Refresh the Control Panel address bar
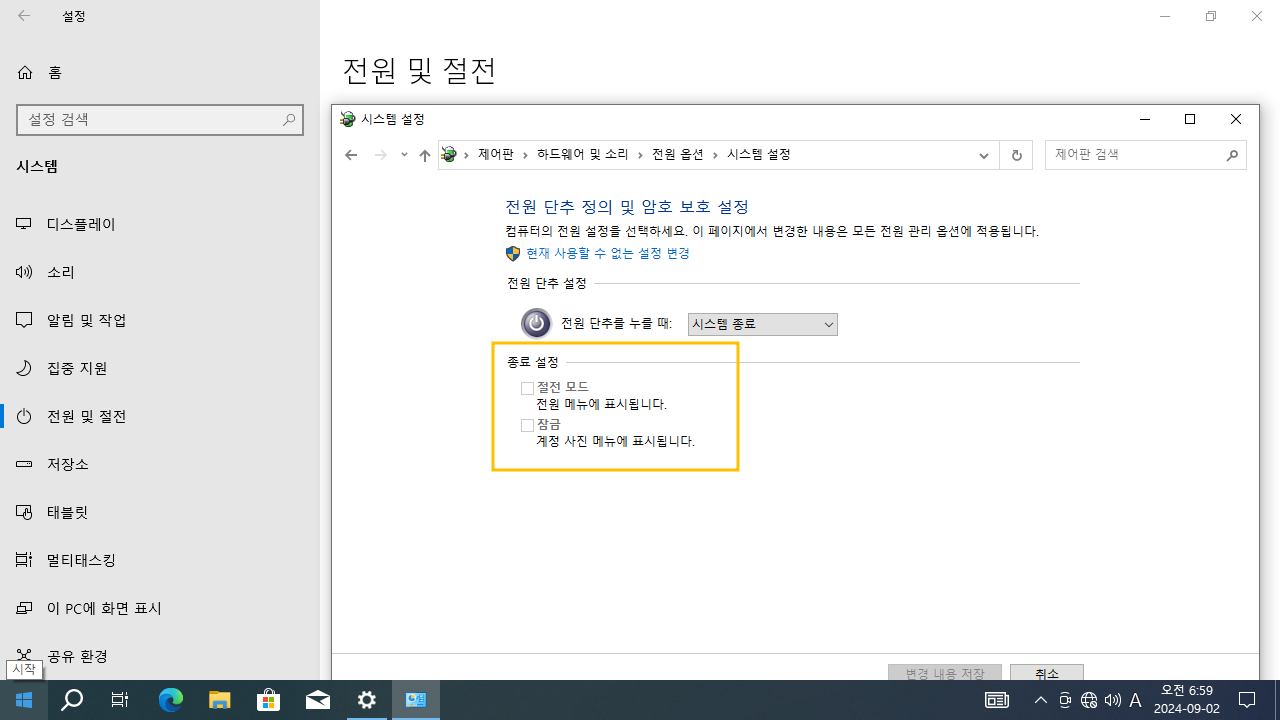The height and width of the screenshot is (720, 1280). [1016, 155]
